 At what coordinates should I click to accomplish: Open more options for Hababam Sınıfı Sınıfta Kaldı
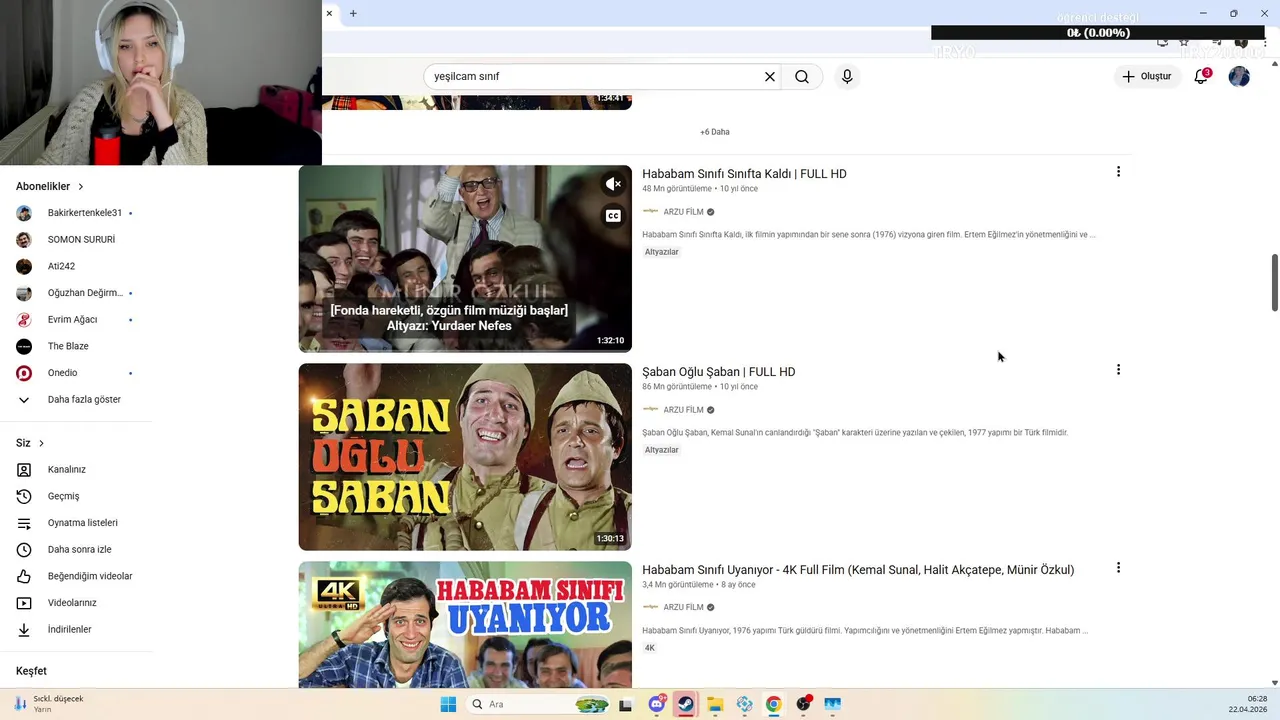pos(1118,172)
